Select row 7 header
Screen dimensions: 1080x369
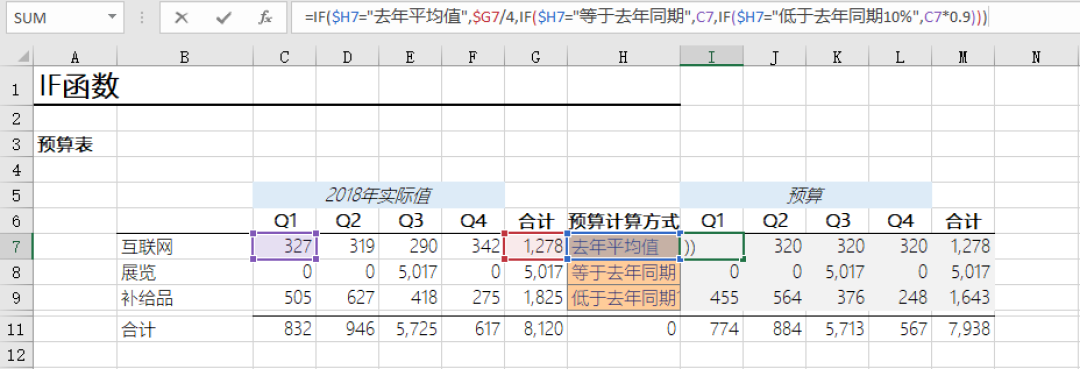[17, 246]
